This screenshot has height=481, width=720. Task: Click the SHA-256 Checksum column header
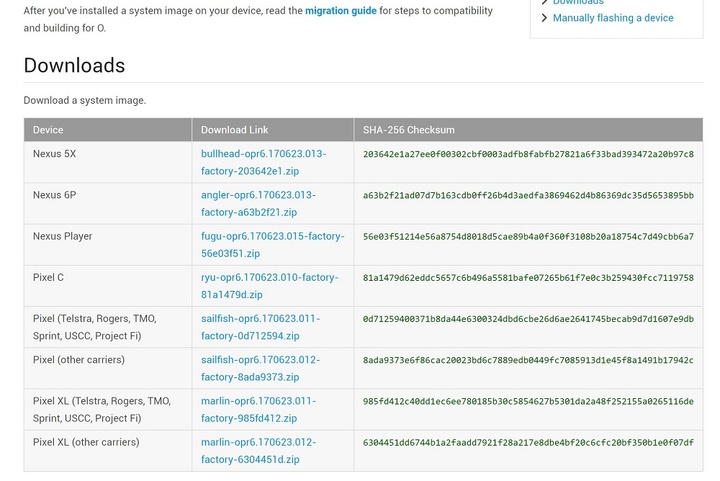coord(529,130)
